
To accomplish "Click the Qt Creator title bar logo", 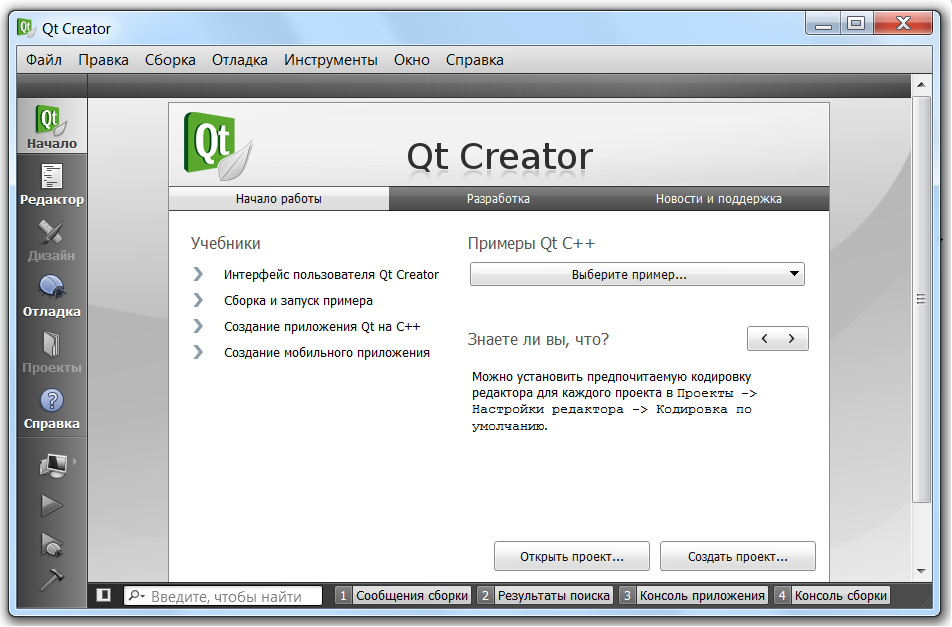I will pyautogui.click(x=25, y=28).
